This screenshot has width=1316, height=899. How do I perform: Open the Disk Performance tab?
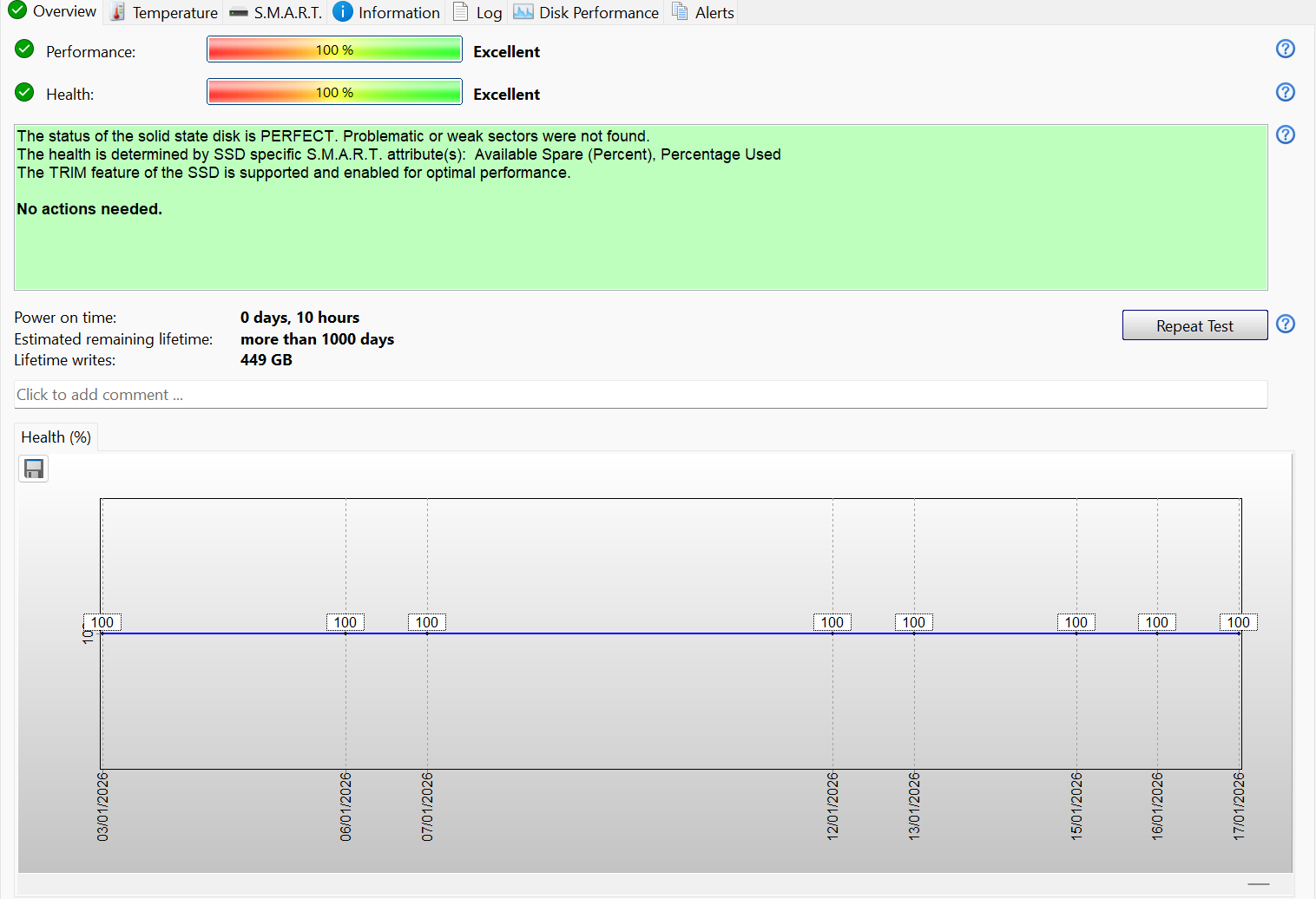[x=587, y=12]
